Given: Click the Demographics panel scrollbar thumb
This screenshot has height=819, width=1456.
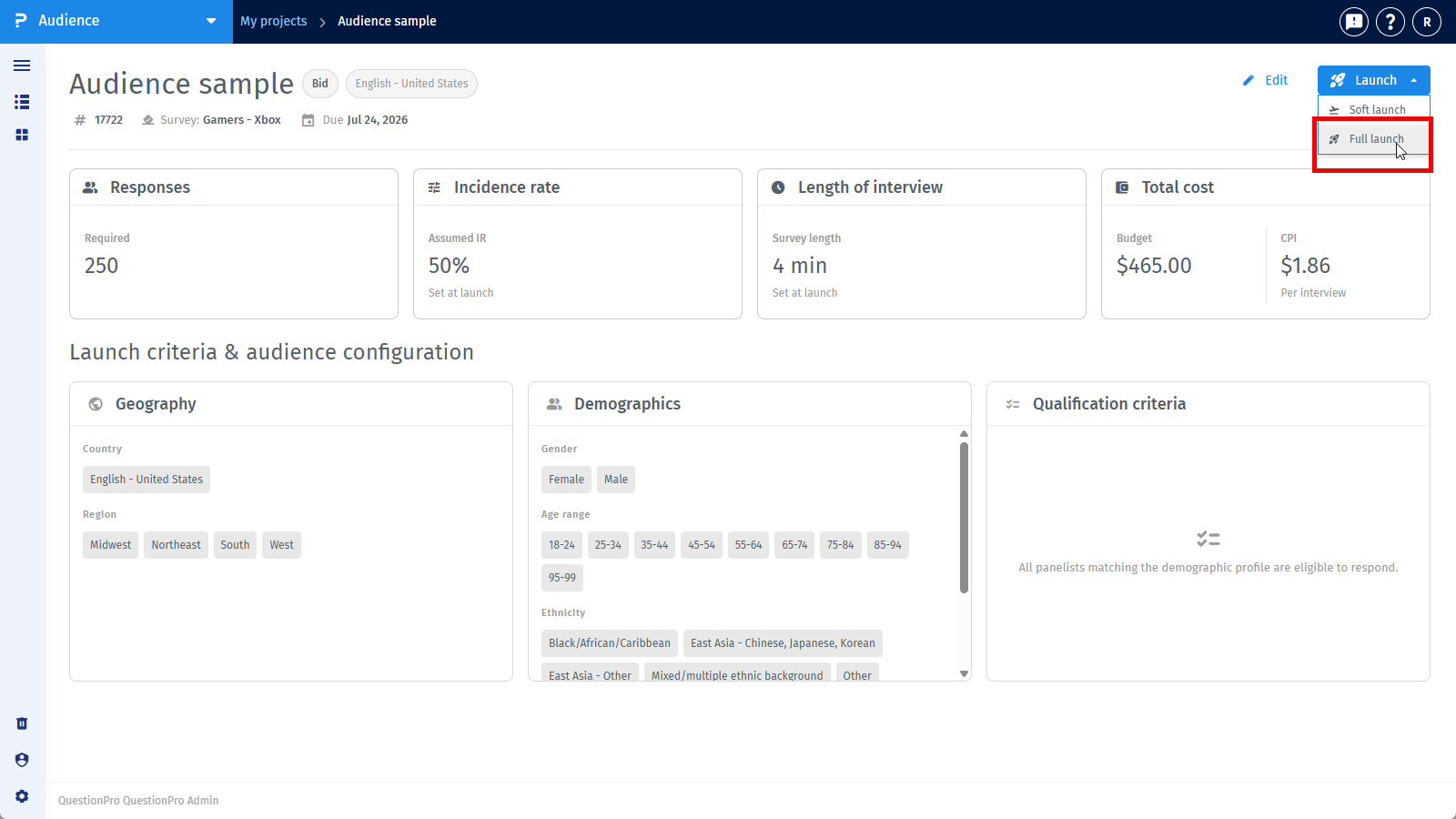Looking at the screenshot, I should pos(965,518).
